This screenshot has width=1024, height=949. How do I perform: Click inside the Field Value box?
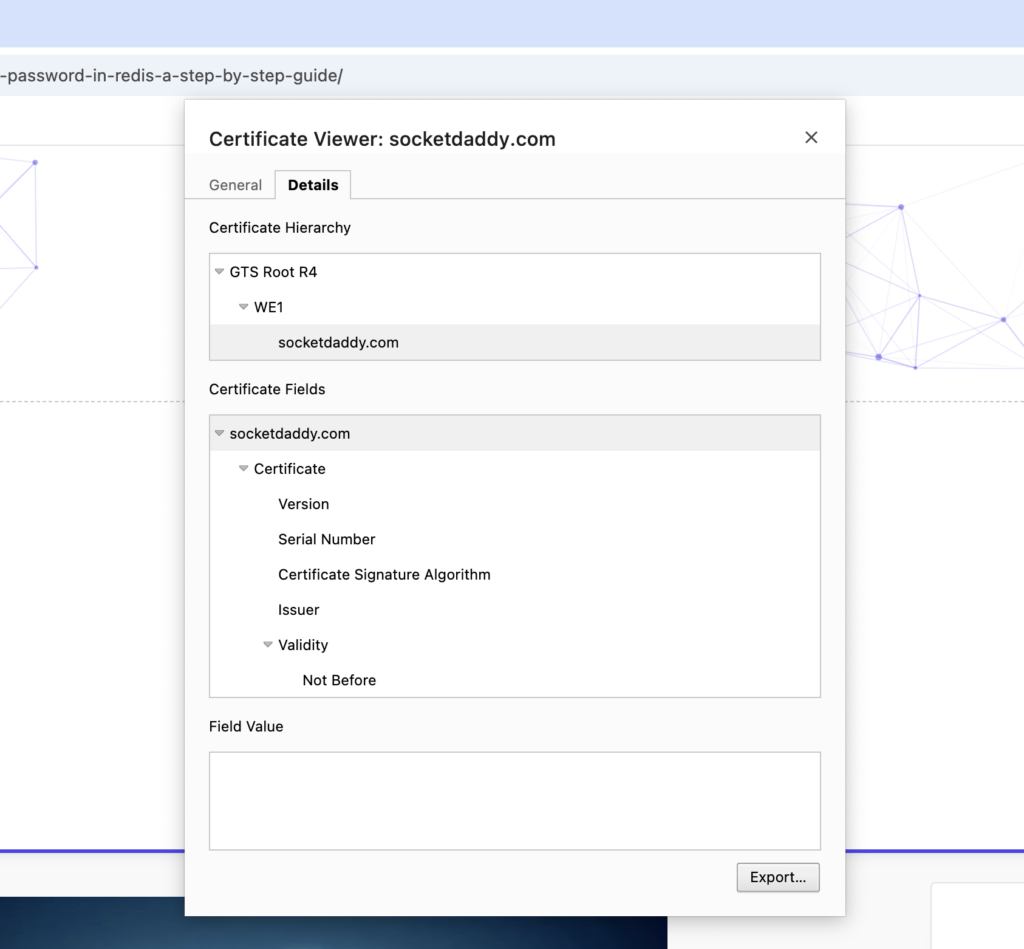515,801
